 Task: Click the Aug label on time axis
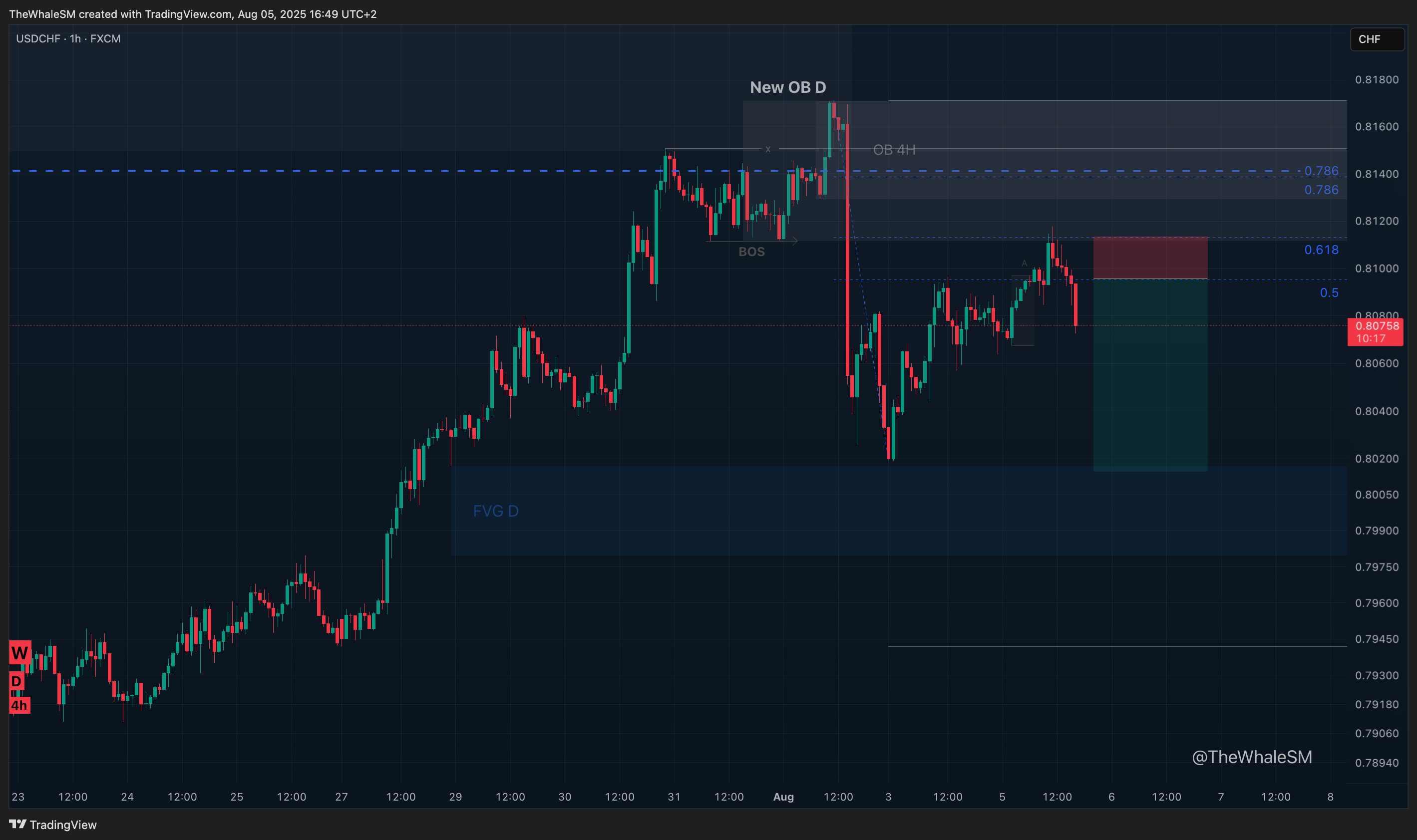point(783,797)
